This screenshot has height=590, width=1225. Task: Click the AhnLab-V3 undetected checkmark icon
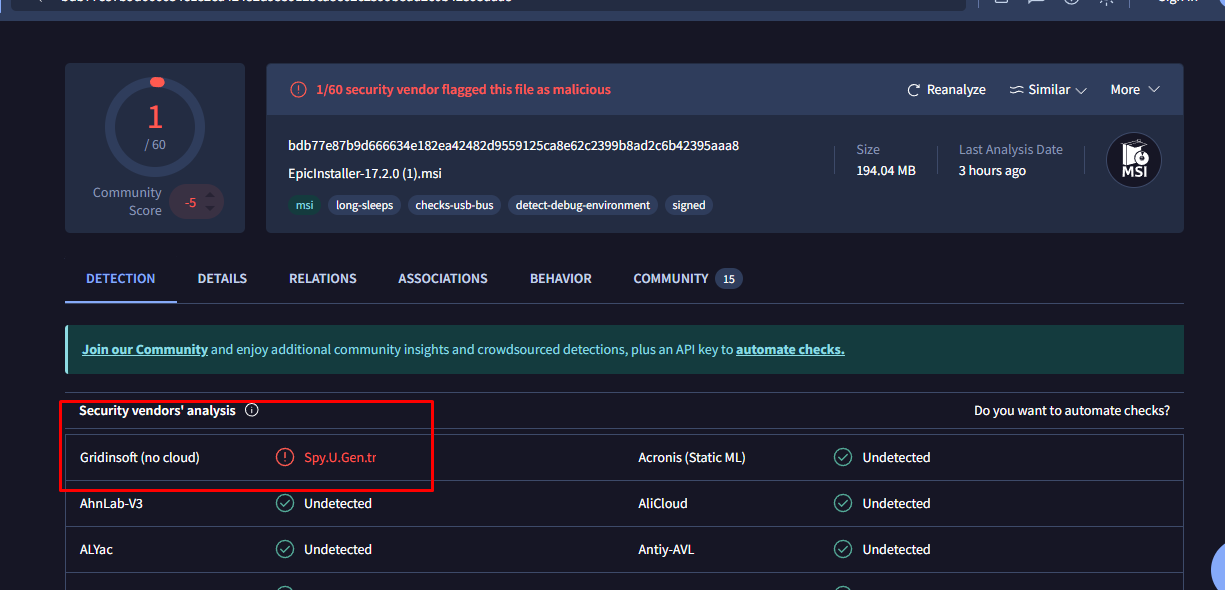coord(285,504)
